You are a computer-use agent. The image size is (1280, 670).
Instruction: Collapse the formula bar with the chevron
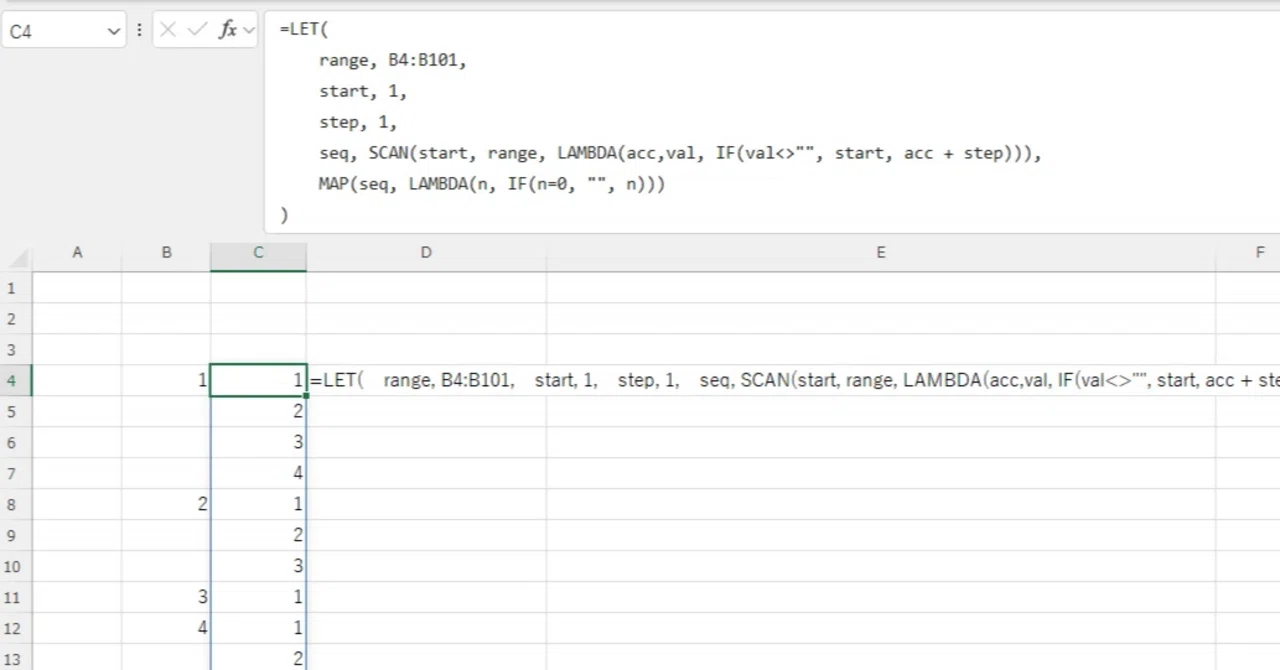tap(249, 31)
